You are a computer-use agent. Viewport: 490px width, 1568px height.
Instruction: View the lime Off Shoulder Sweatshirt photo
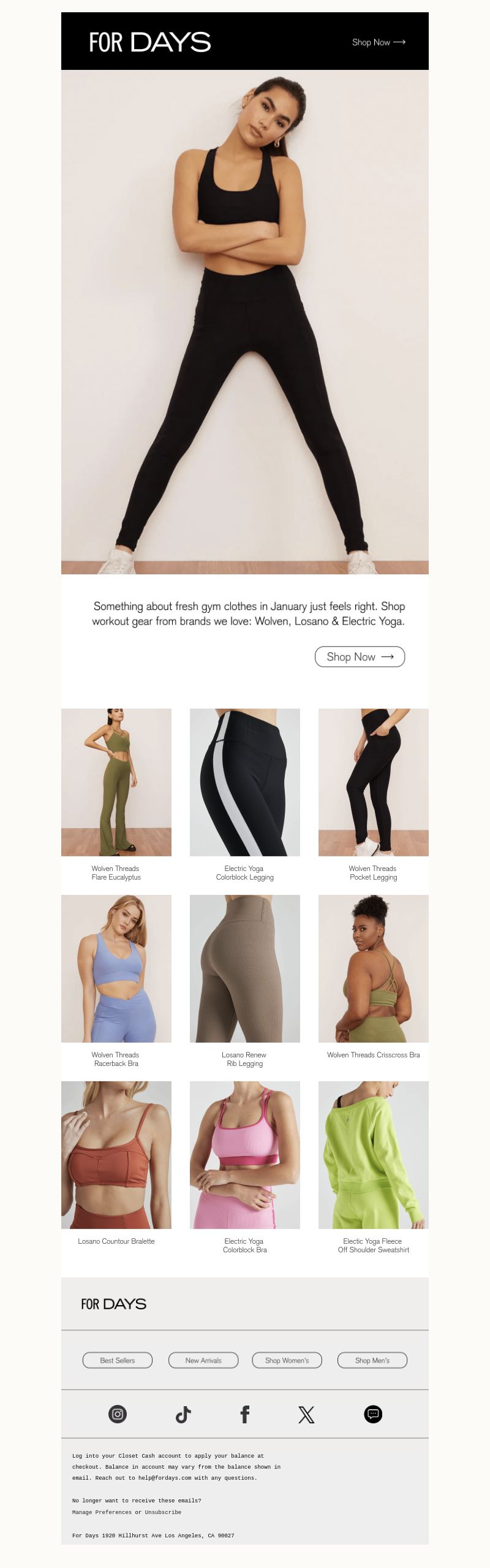coord(374,1155)
